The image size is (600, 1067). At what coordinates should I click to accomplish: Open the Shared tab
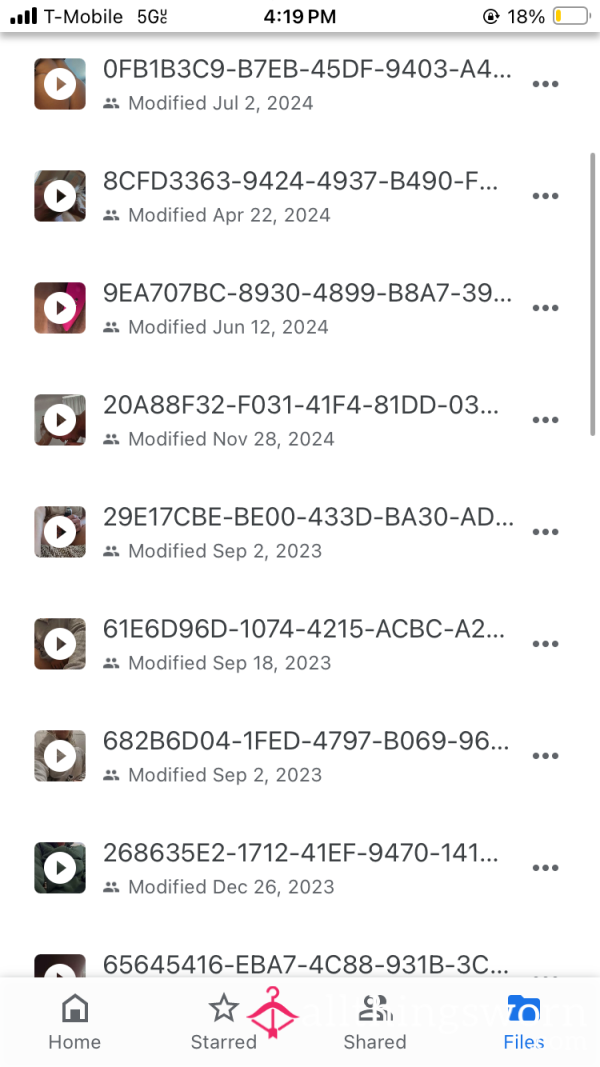click(374, 1022)
